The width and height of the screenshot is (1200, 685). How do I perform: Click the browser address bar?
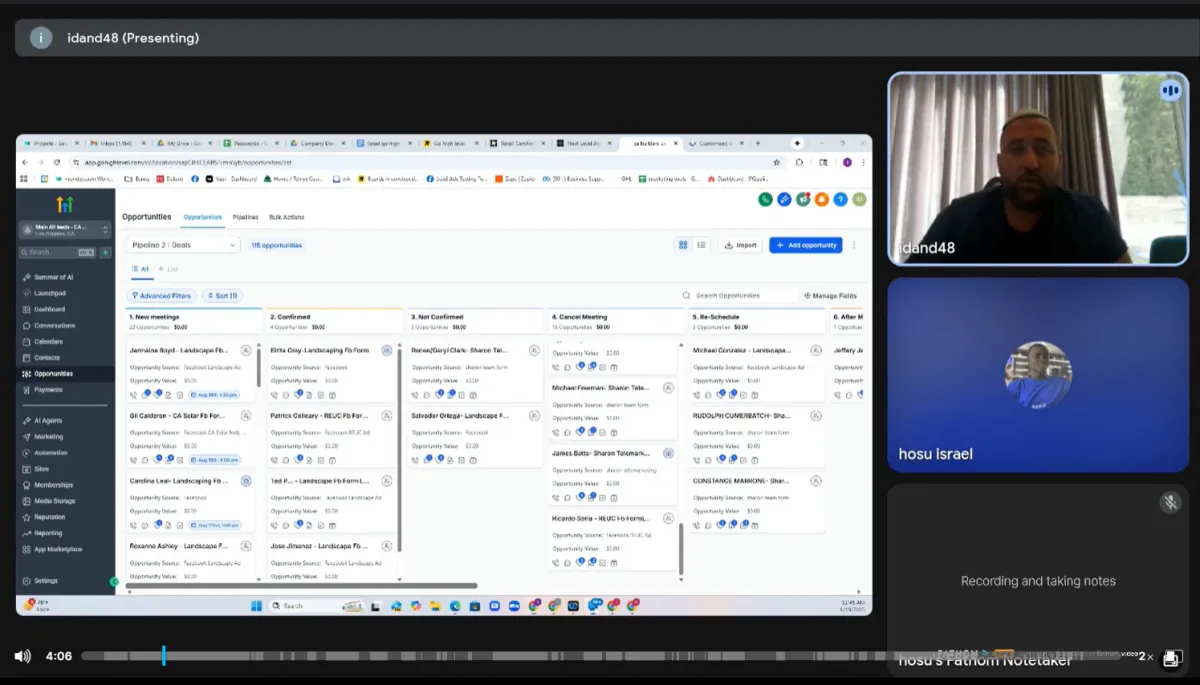420,162
